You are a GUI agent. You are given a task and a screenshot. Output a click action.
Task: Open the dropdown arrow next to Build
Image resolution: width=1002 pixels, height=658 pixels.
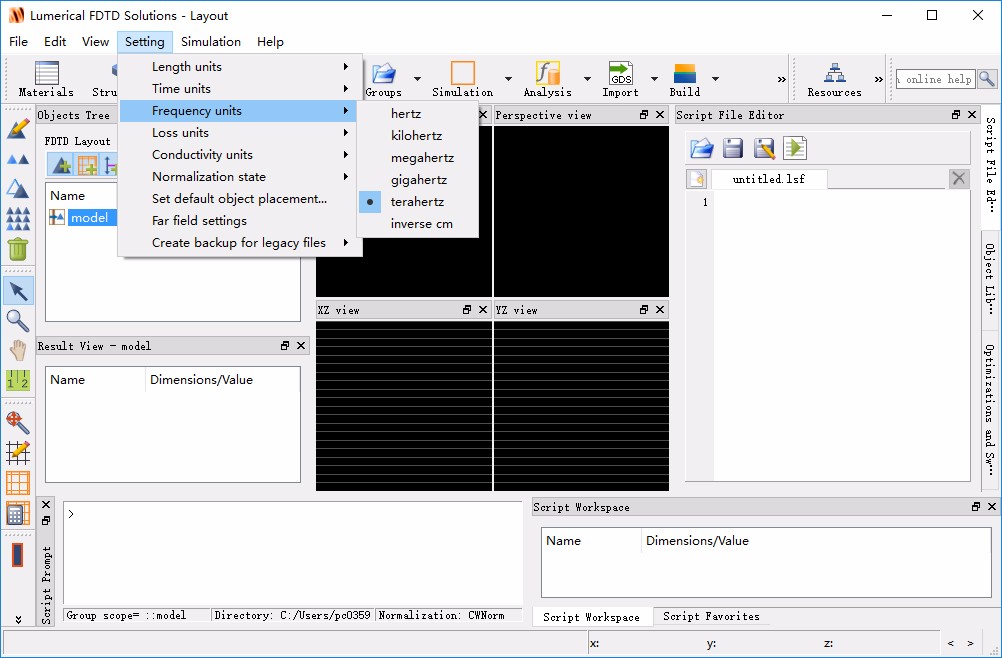click(x=715, y=79)
